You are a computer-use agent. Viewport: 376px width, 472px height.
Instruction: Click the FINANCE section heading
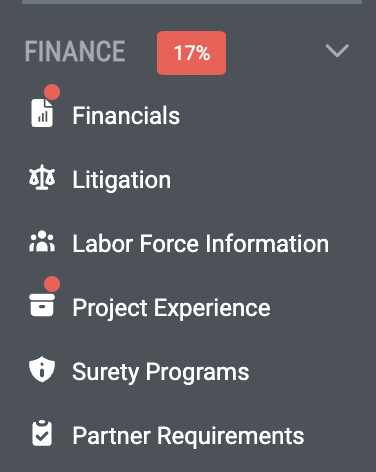click(x=75, y=51)
